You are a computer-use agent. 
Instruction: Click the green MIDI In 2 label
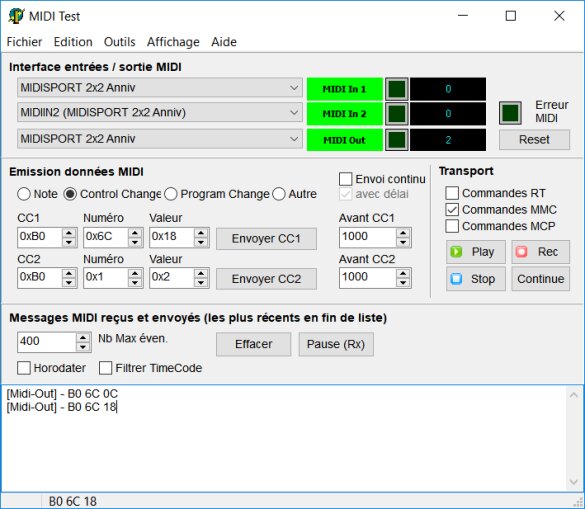point(345,114)
